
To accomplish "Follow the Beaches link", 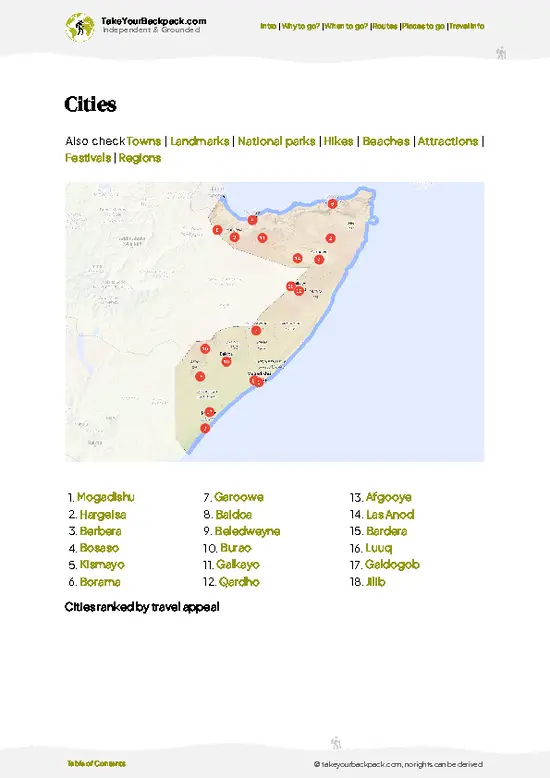I will click(x=386, y=141).
